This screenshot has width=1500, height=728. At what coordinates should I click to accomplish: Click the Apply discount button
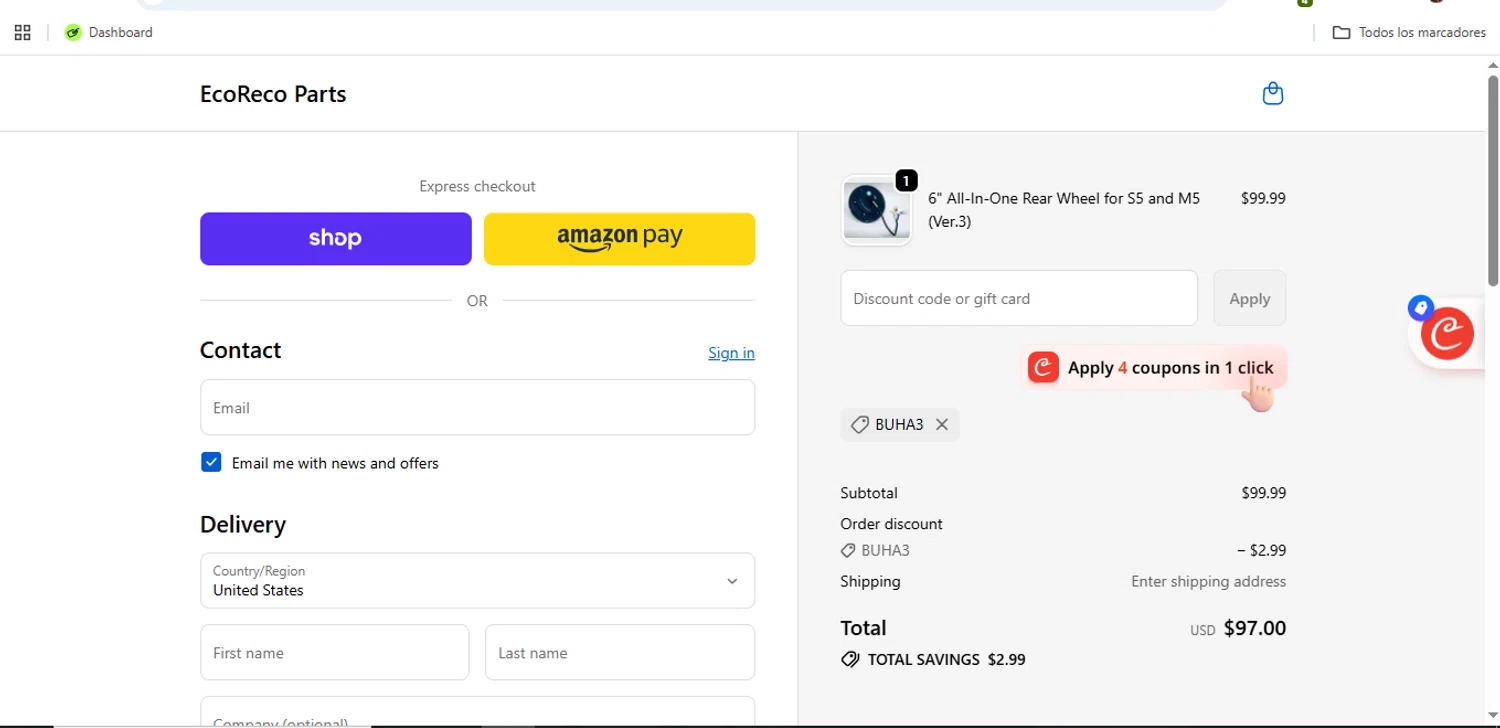click(1249, 298)
